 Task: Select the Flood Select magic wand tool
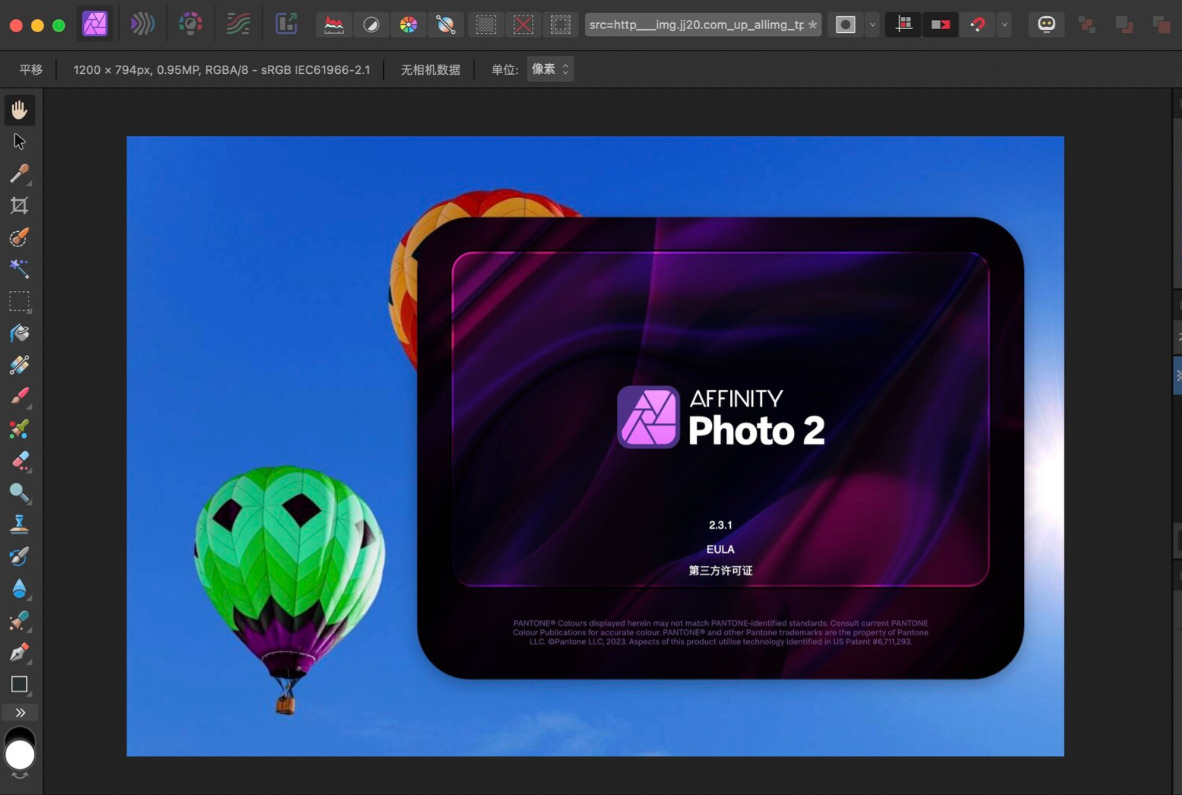pos(19,269)
